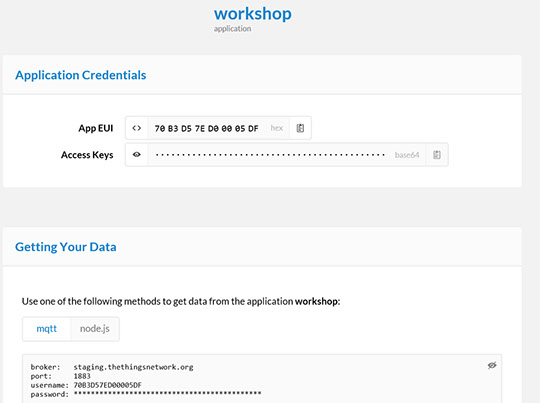Click the masked Access Keys field
The width and height of the screenshot is (540, 403).
coord(270,155)
